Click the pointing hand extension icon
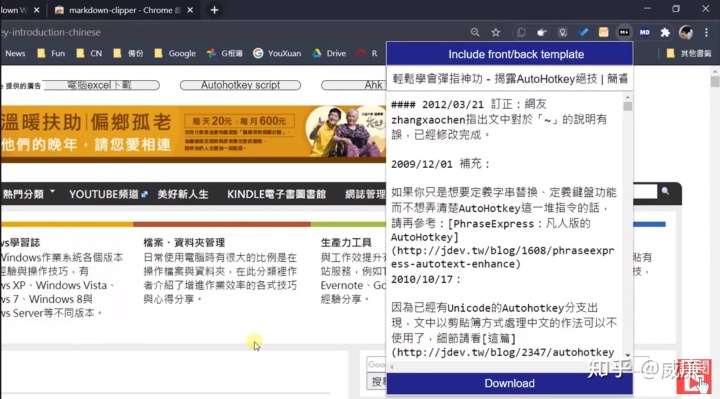Screen dimensions: 720x399 click(x=542, y=32)
